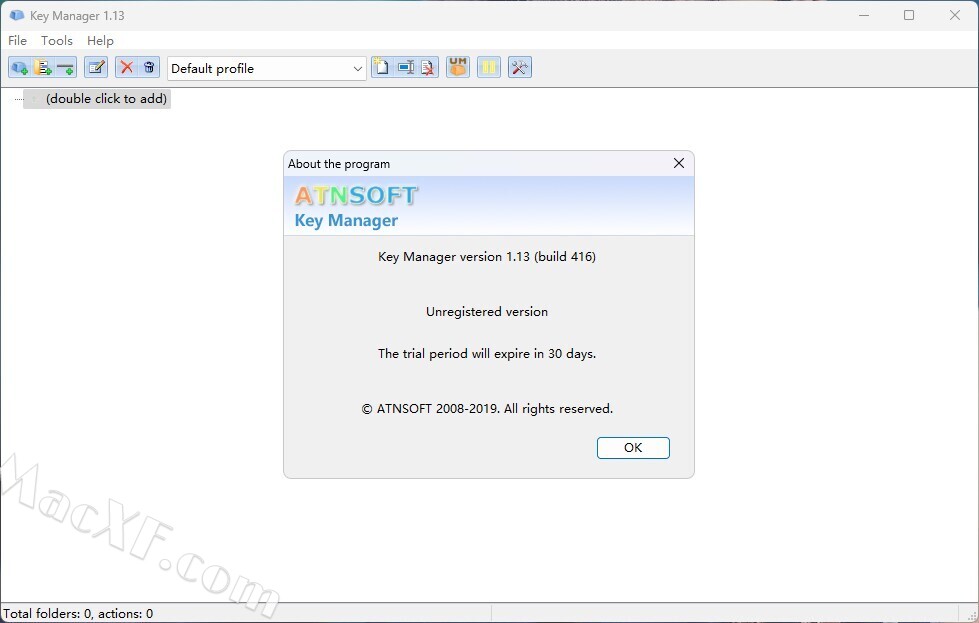Click the Add action icon

pyautogui.click(x=19, y=67)
